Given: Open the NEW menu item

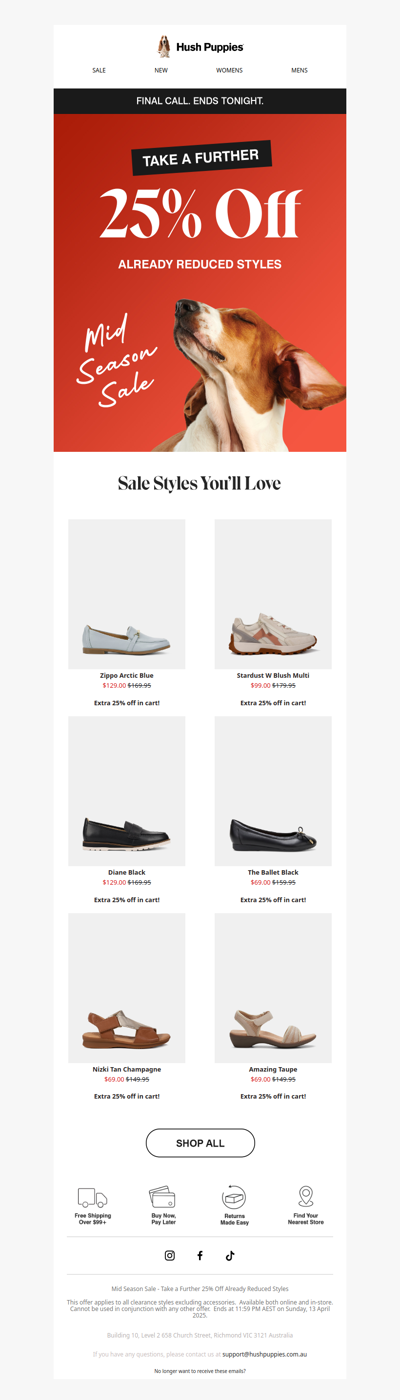Looking at the screenshot, I should 161,71.
